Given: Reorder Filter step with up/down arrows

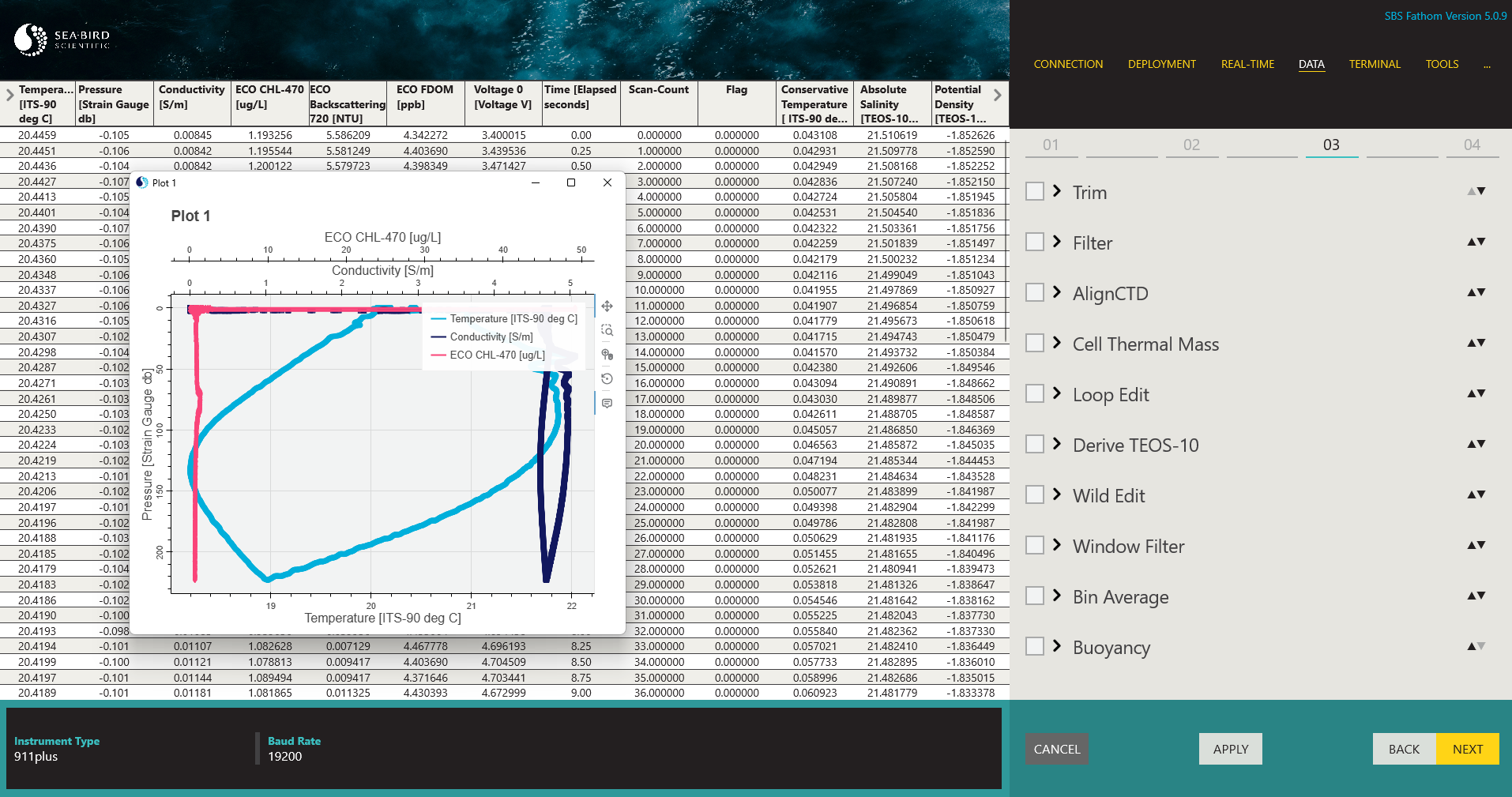Looking at the screenshot, I should pos(1476,242).
